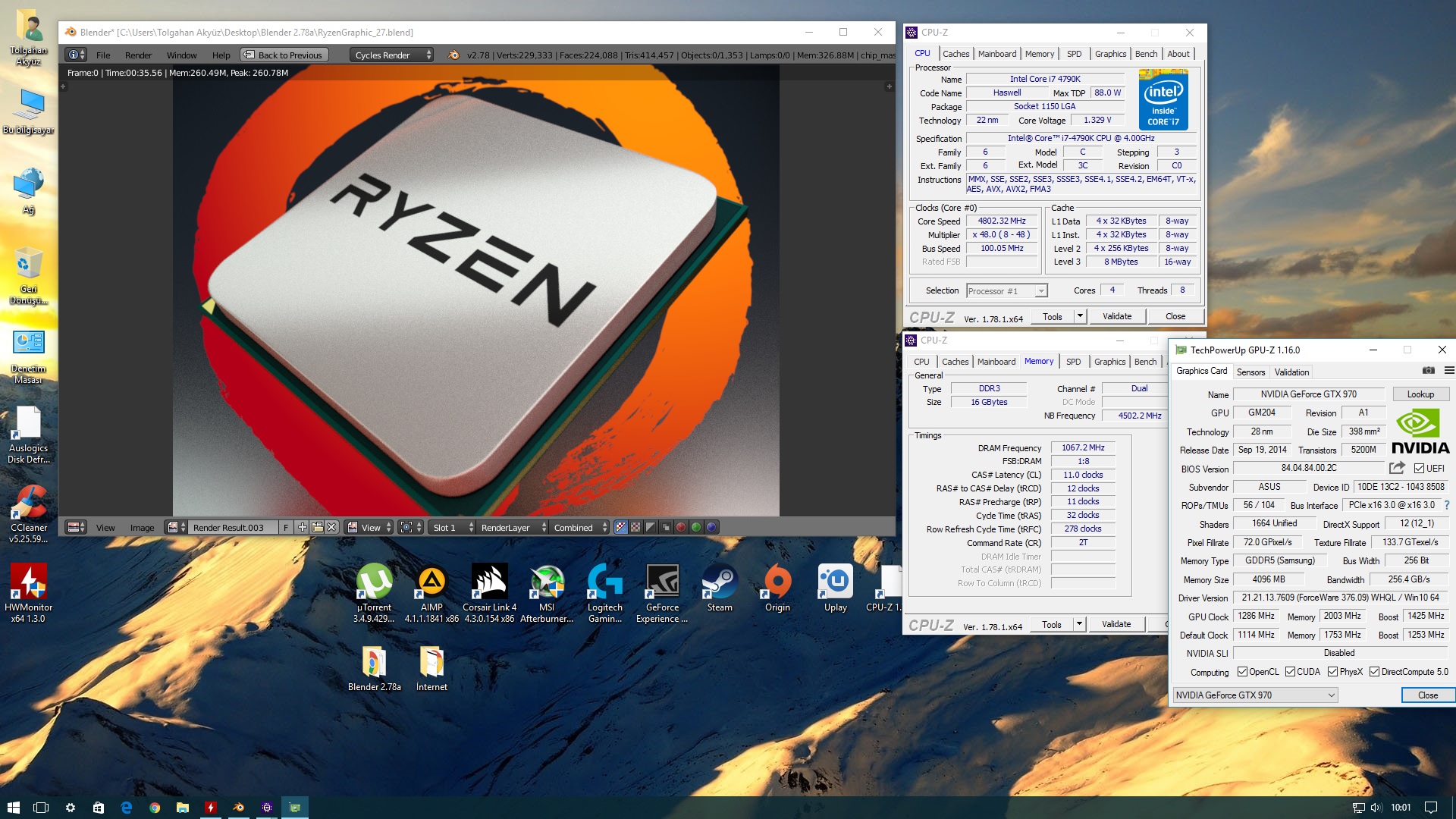Viewport: 1456px width, 819px height.
Task: Open the Bench tab in the top CPU-Z window
Action: [1146, 54]
